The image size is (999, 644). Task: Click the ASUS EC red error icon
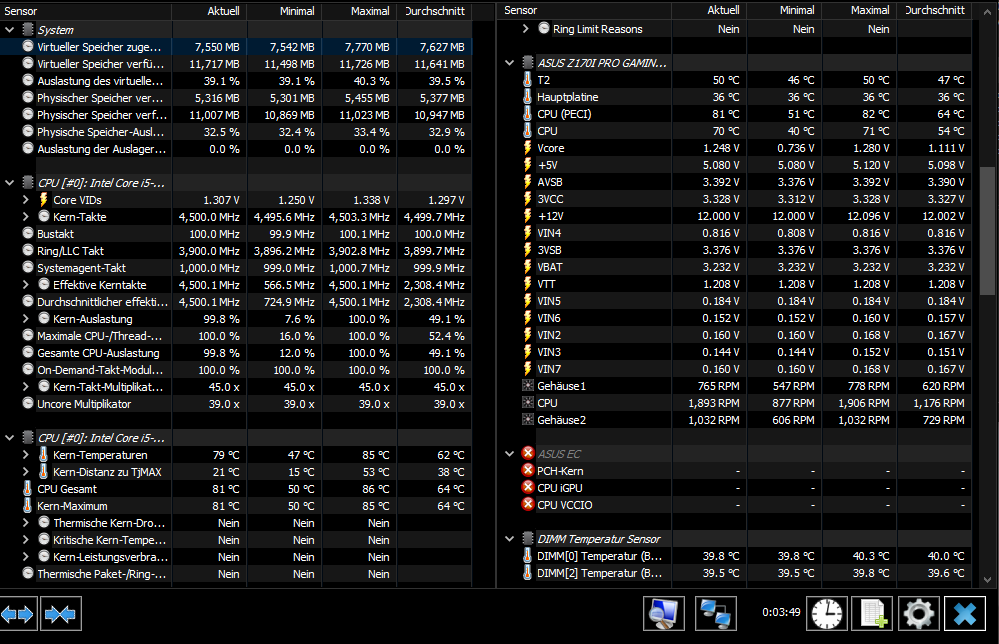coord(528,453)
